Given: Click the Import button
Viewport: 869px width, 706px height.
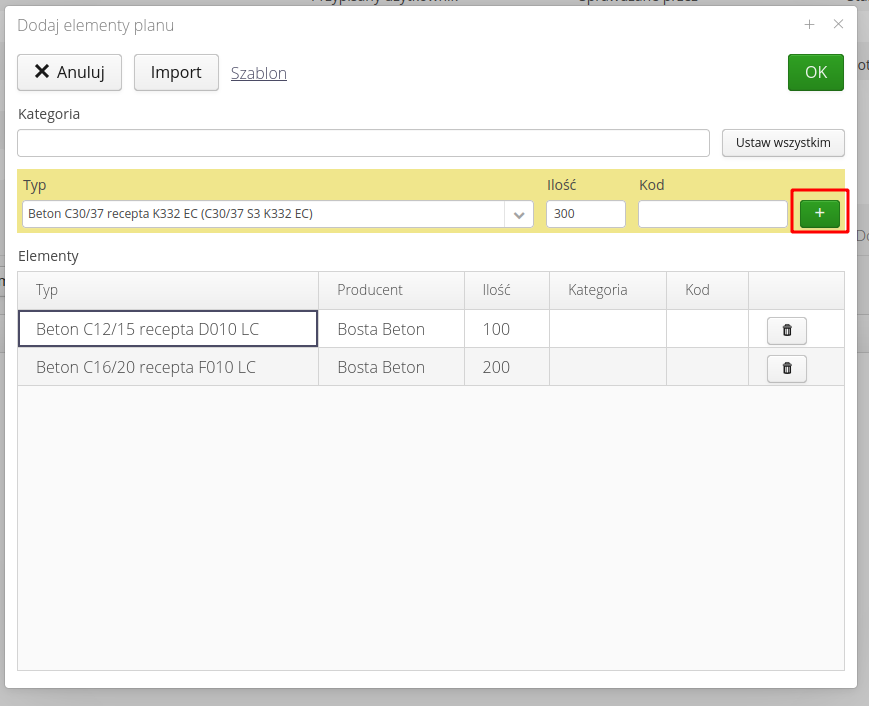Looking at the screenshot, I should pos(176,73).
